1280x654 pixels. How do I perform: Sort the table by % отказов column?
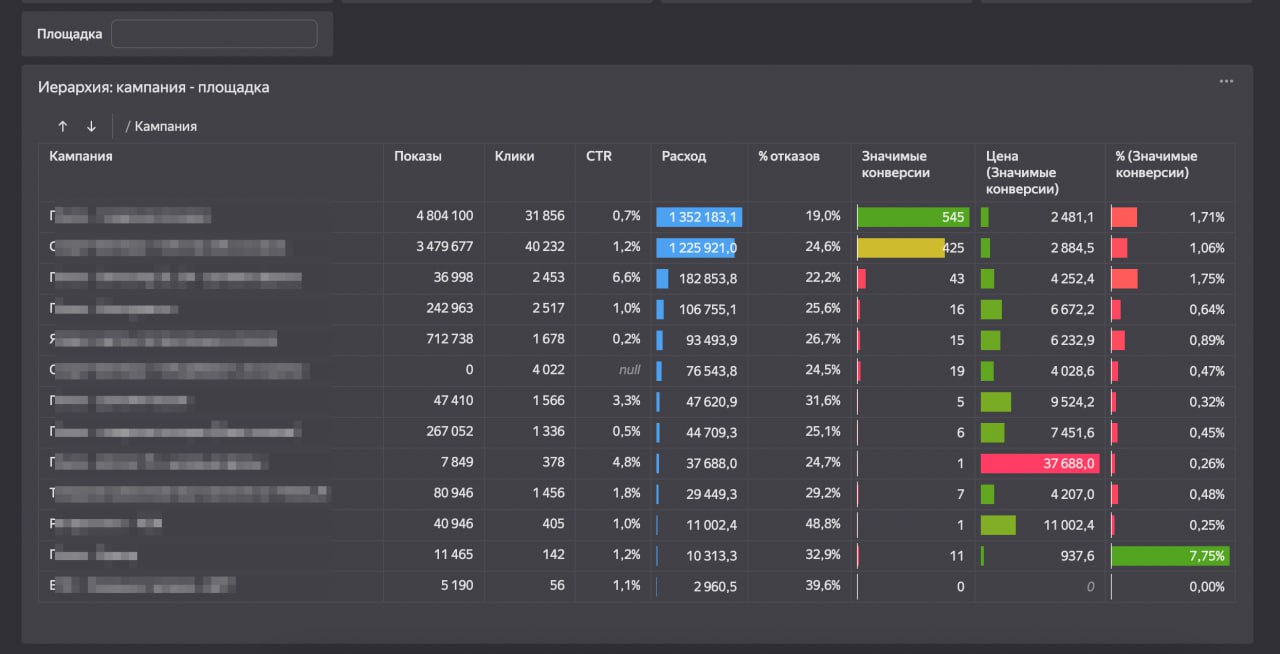[x=789, y=156]
